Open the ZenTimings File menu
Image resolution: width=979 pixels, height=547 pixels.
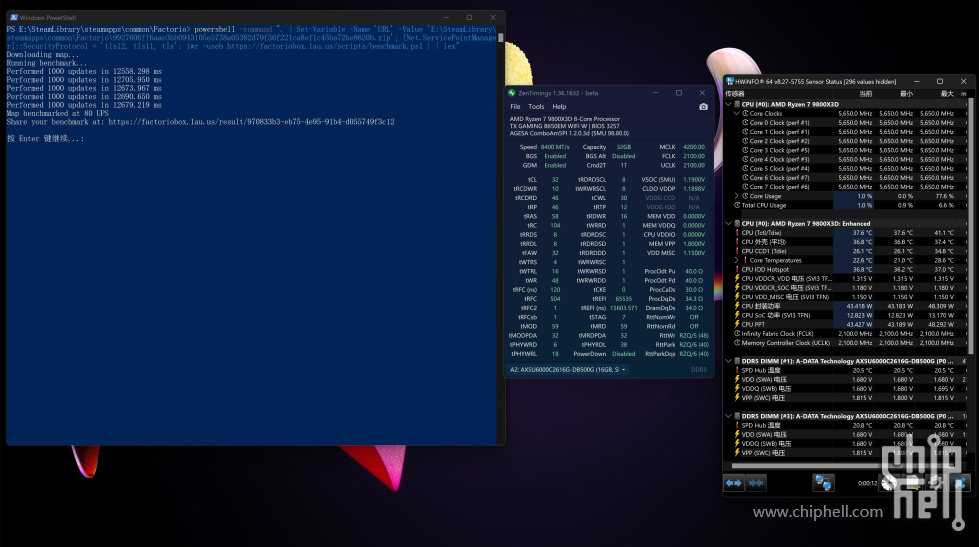click(515, 107)
